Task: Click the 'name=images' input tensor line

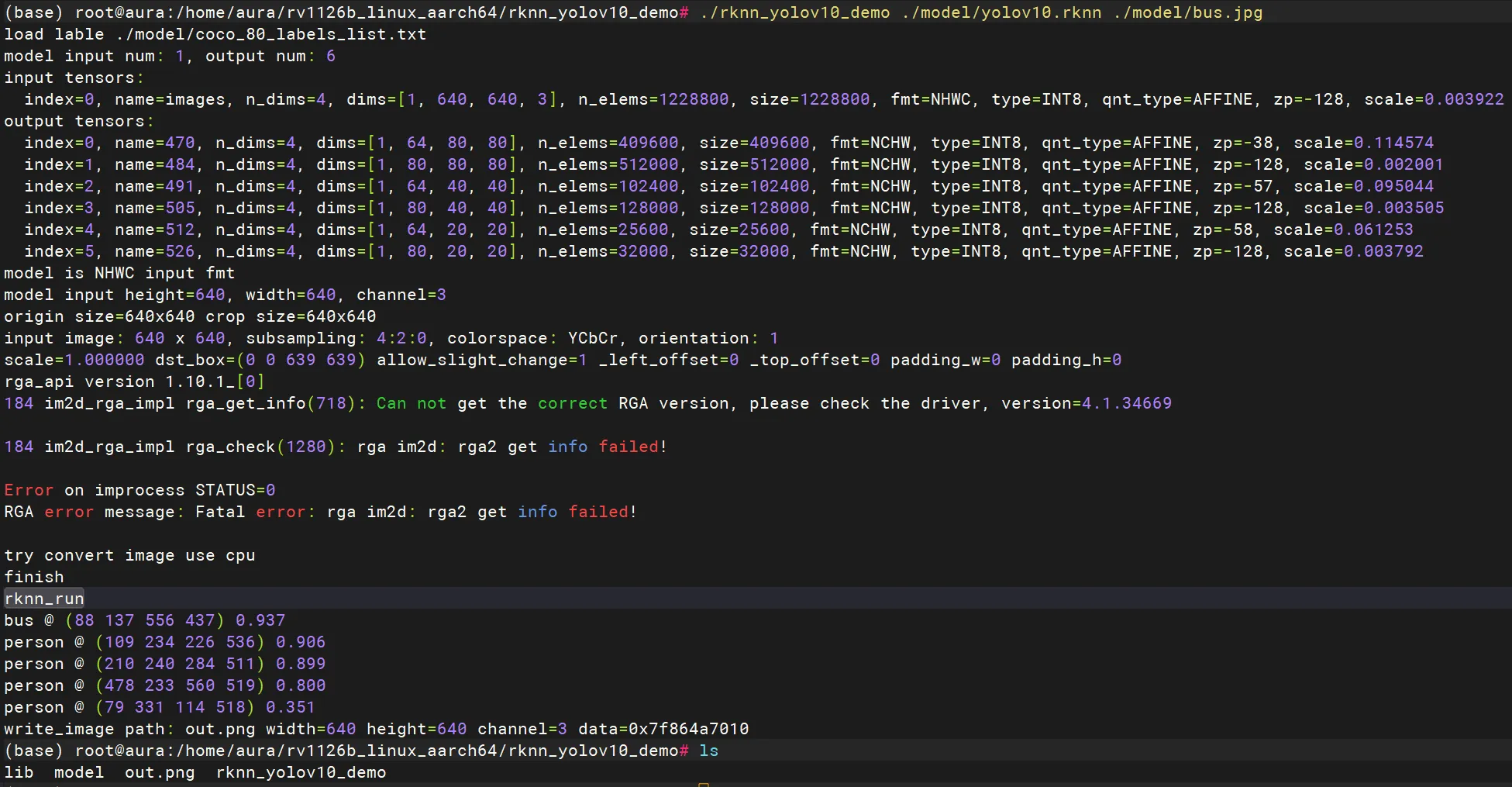Action: [x=764, y=99]
